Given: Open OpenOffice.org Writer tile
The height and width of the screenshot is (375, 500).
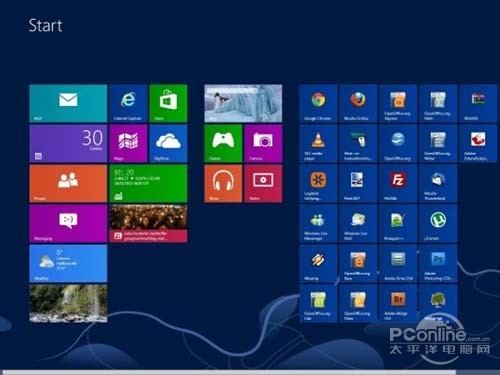Looking at the screenshot, I should coord(438,143).
